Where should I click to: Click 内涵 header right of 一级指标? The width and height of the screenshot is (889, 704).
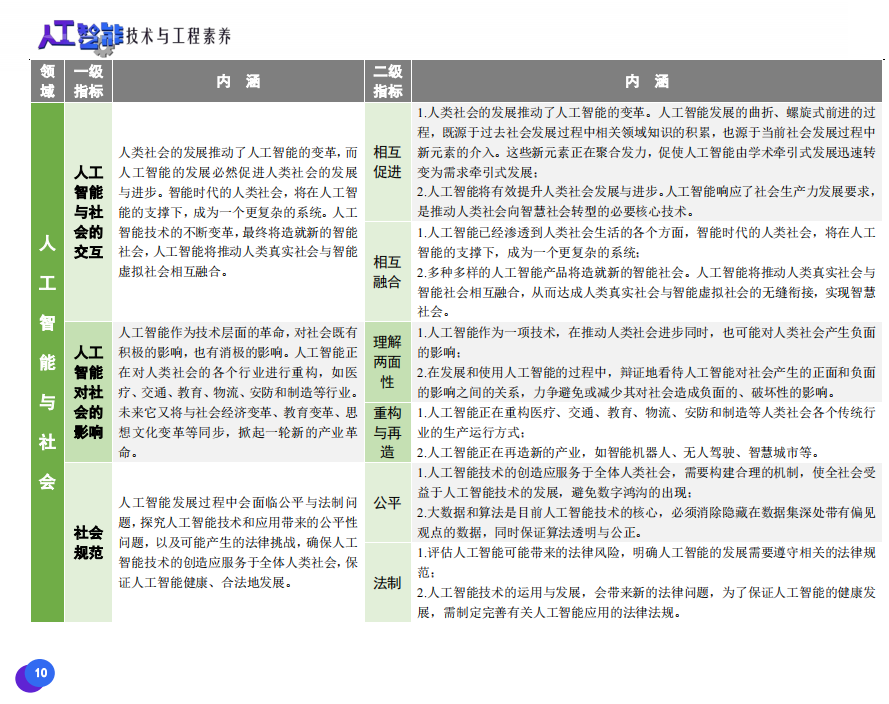pyautogui.click(x=238, y=81)
